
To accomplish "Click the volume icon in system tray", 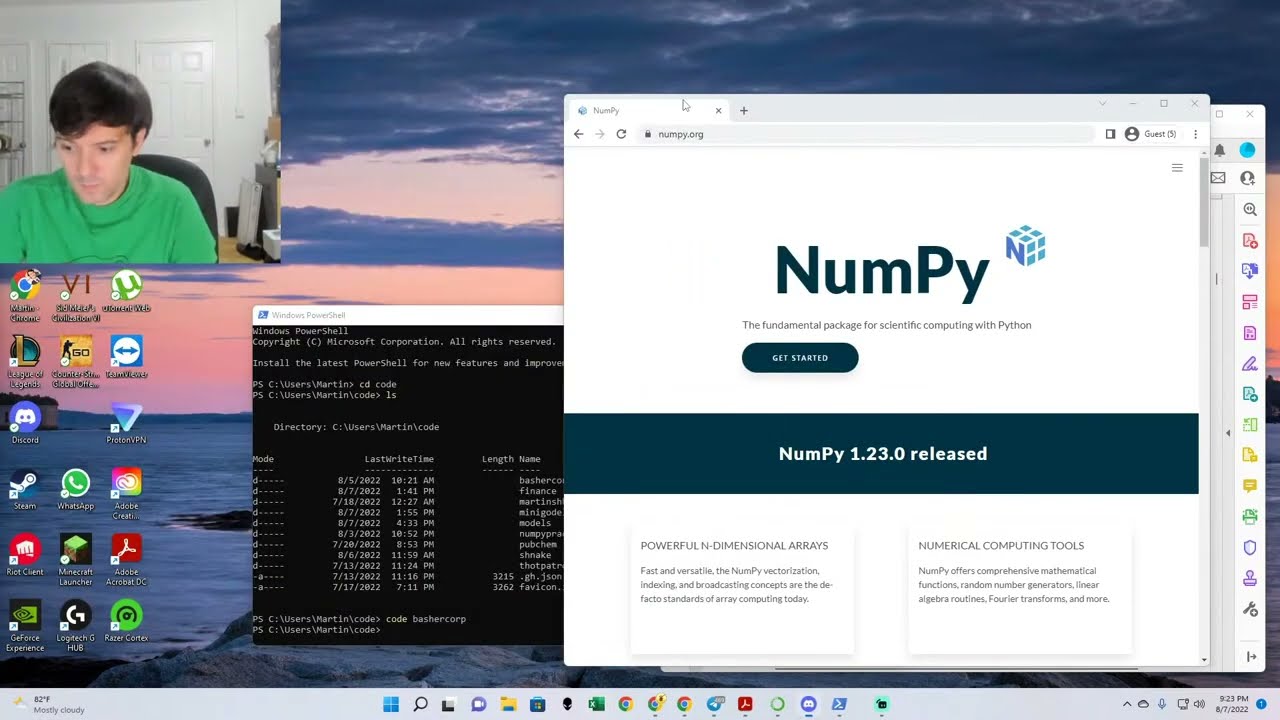I will pyautogui.click(x=1199, y=704).
